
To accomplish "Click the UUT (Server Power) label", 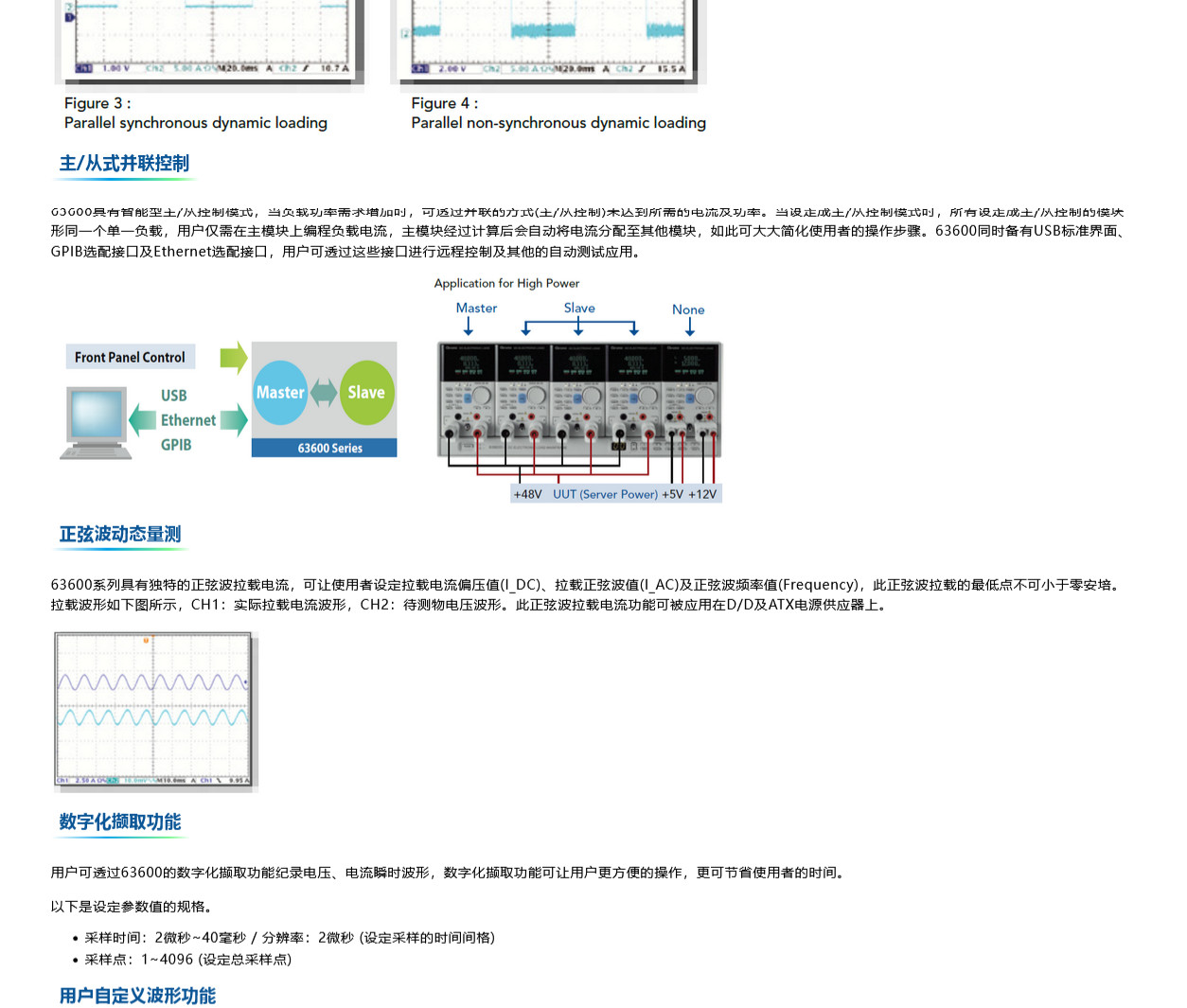I will [x=605, y=494].
